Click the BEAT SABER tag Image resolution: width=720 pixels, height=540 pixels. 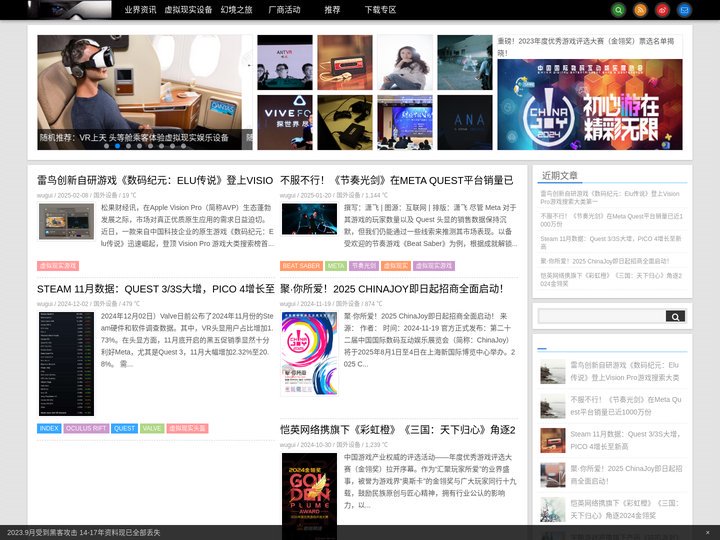click(x=301, y=266)
